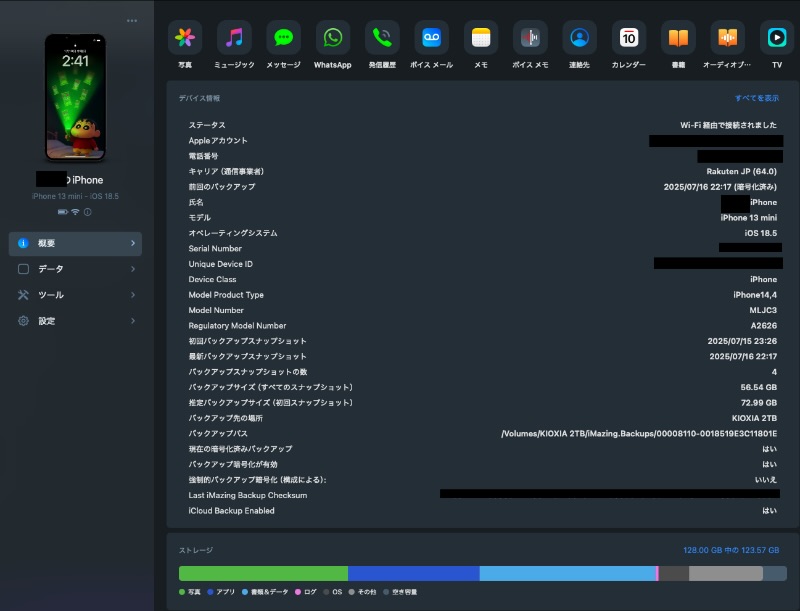Open the three-dot more options menu
This screenshot has height=611, width=800.
(x=132, y=21)
